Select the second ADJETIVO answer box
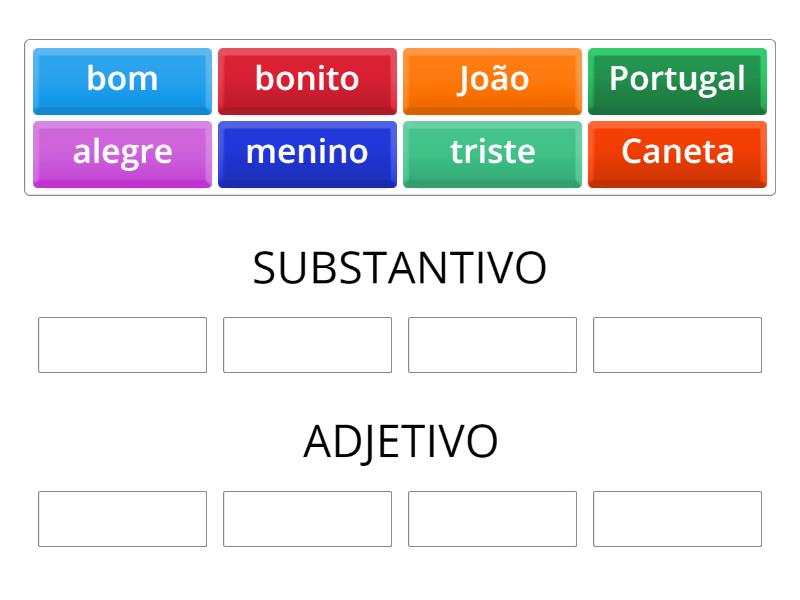The width and height of the screenshot is (800, 600). (x=307, y=519)
